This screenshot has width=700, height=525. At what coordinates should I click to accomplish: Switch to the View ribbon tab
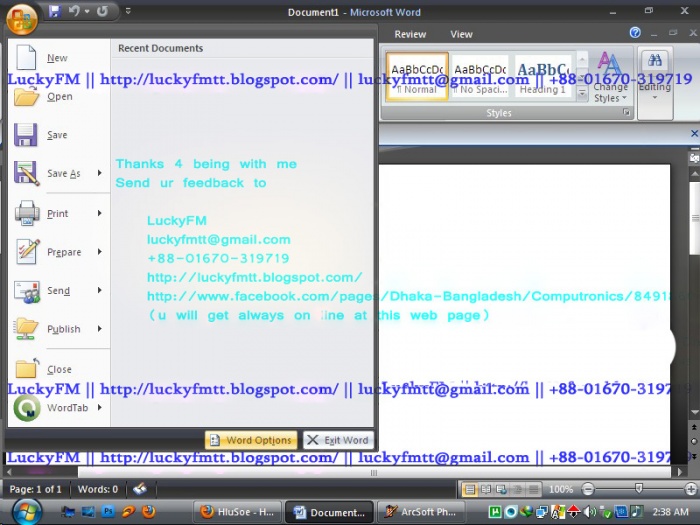461,34
